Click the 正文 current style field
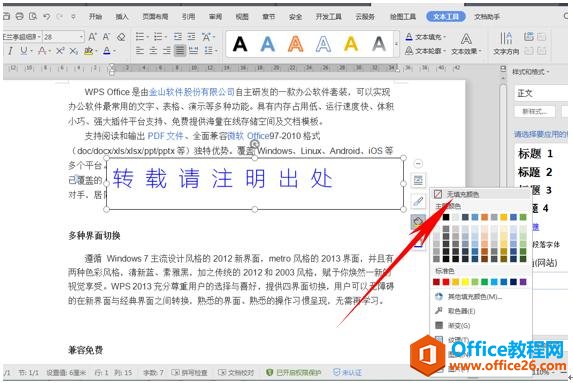The image size is (573, 383). point(541,93)
